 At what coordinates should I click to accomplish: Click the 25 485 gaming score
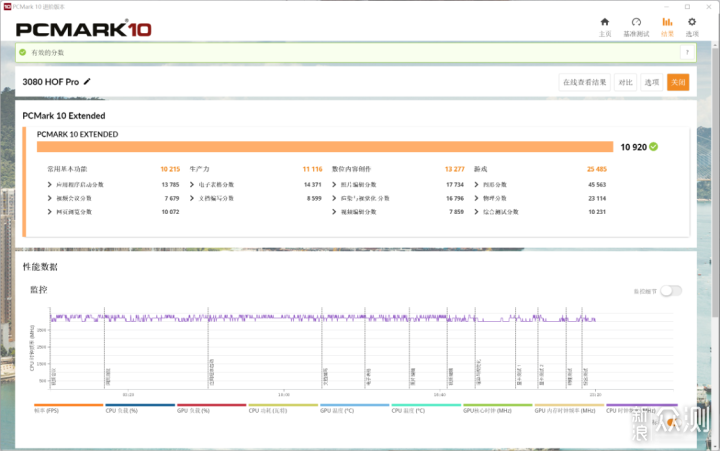point(597,169)
